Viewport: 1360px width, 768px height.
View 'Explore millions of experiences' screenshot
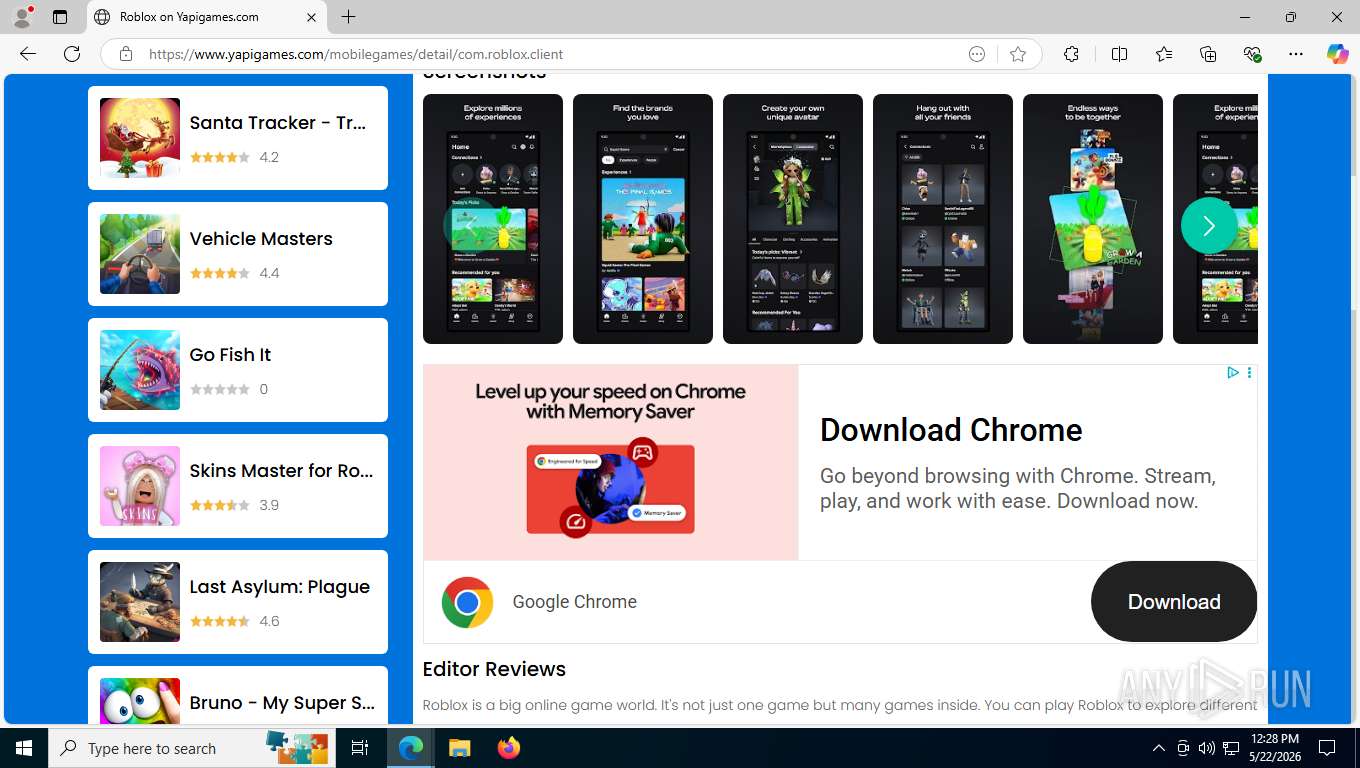pos(493,219)
